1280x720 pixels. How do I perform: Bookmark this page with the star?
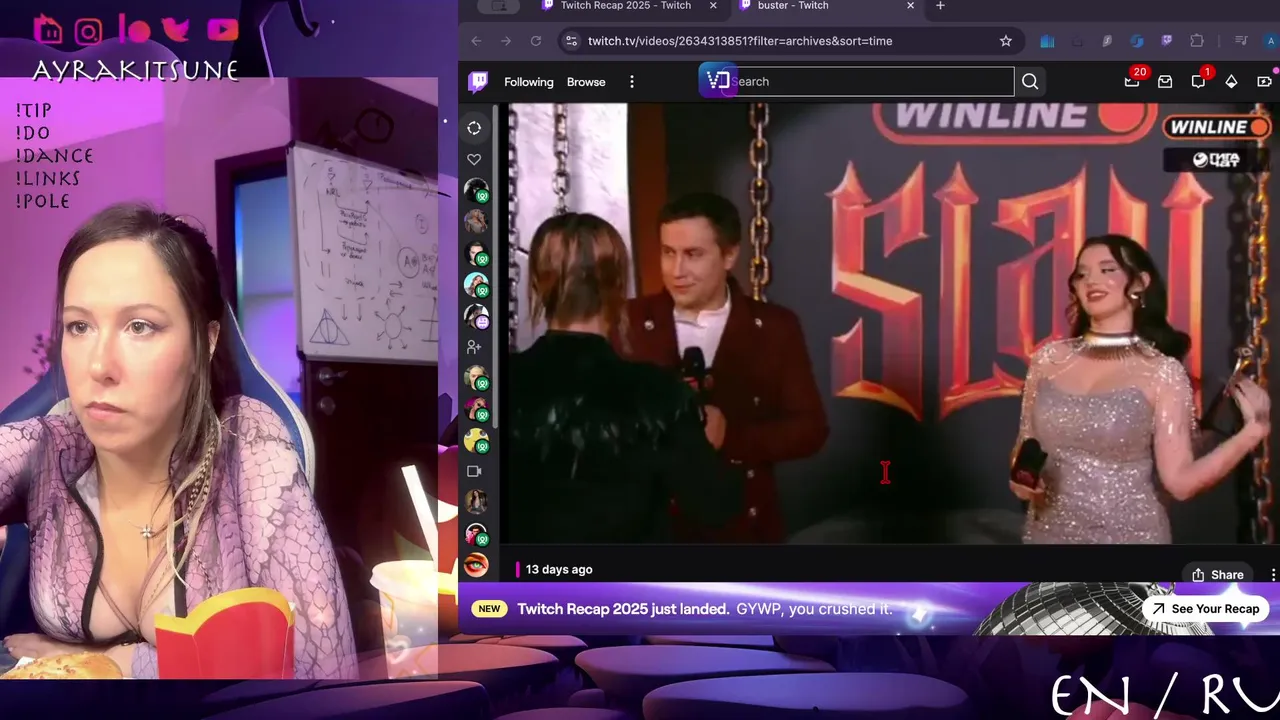(x=1006, y=41)
